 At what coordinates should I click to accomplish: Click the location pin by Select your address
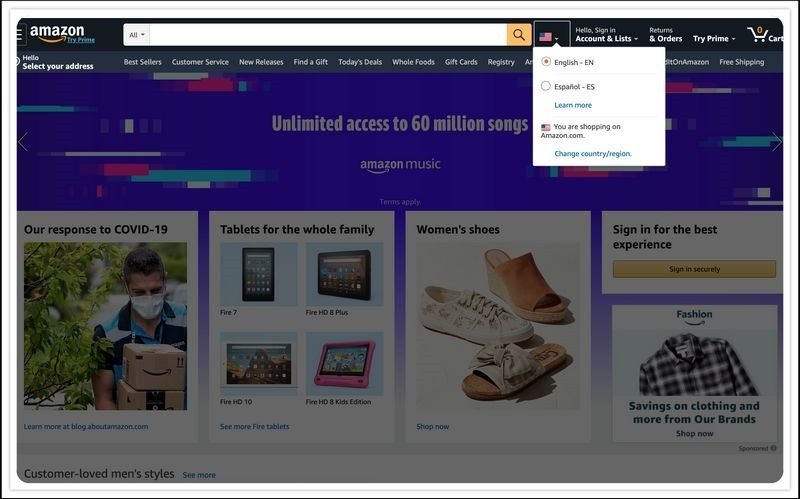(18, 62)
